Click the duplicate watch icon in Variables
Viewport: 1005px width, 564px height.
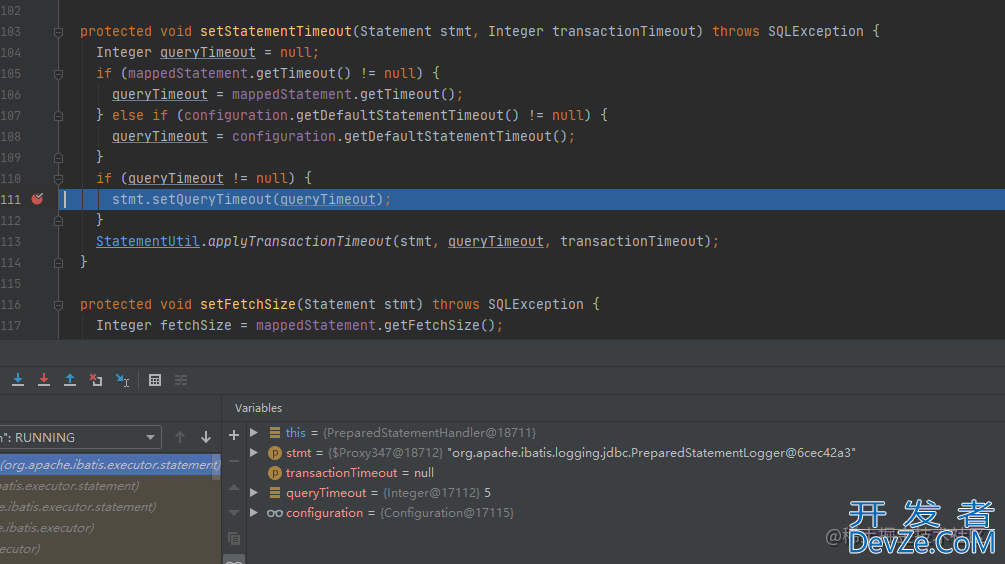[234, 538]
